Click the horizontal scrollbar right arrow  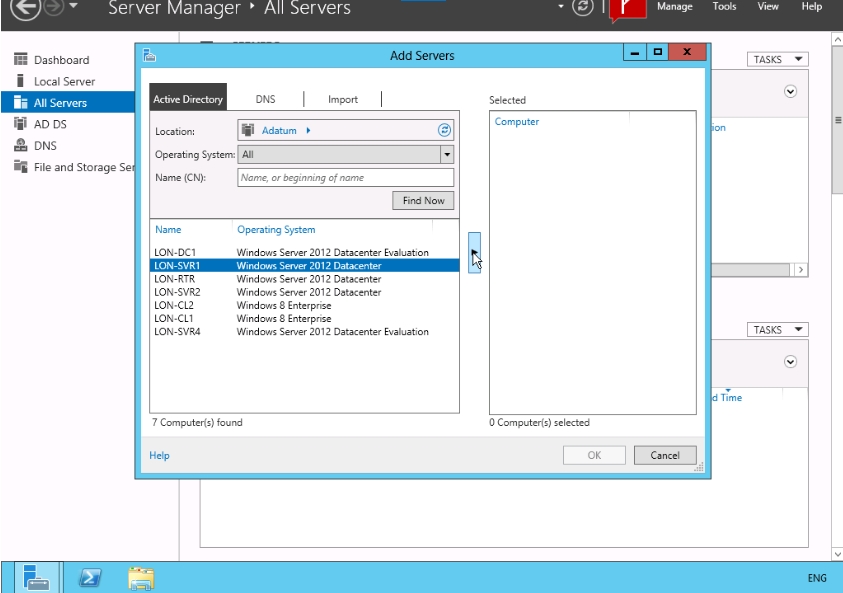point(801,270)
